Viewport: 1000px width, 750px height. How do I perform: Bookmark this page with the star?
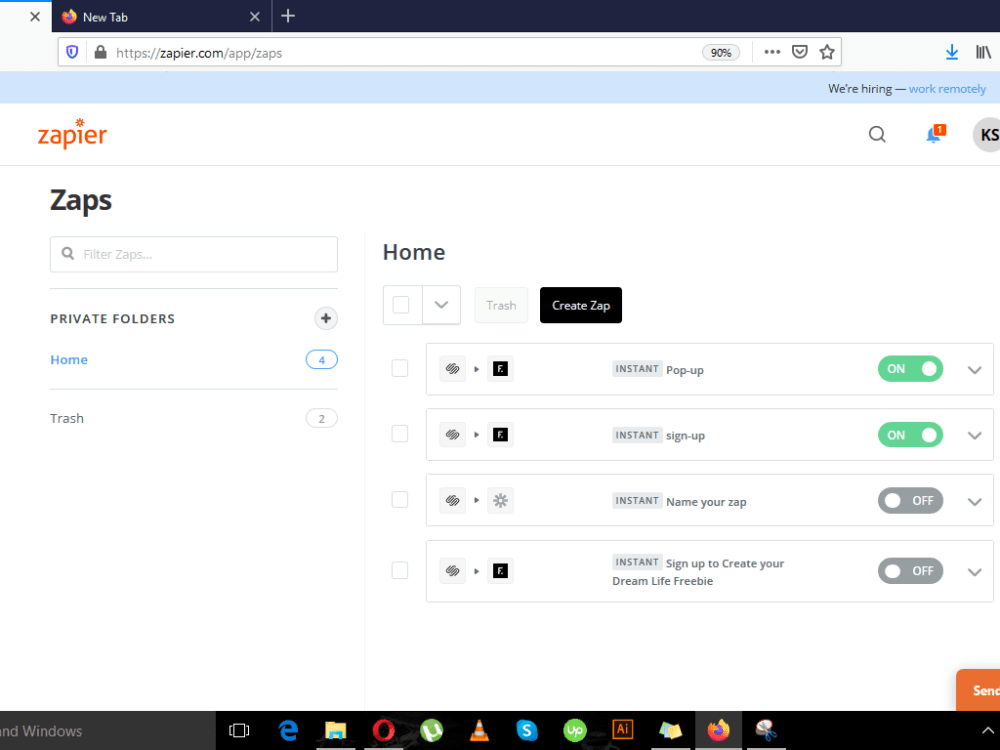tap(827, 52)
